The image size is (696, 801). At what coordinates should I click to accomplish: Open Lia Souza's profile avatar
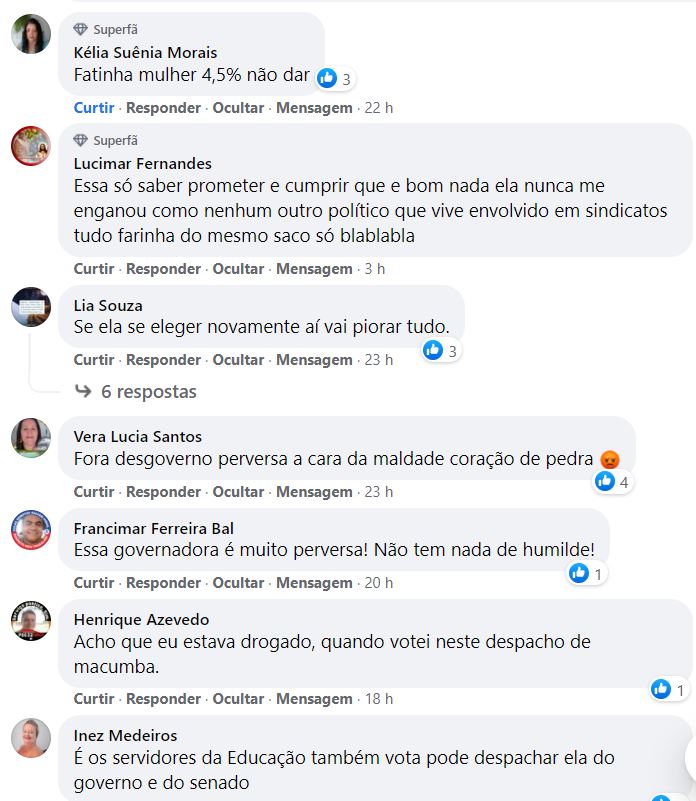pyautogui.click(x=31, y=307)
